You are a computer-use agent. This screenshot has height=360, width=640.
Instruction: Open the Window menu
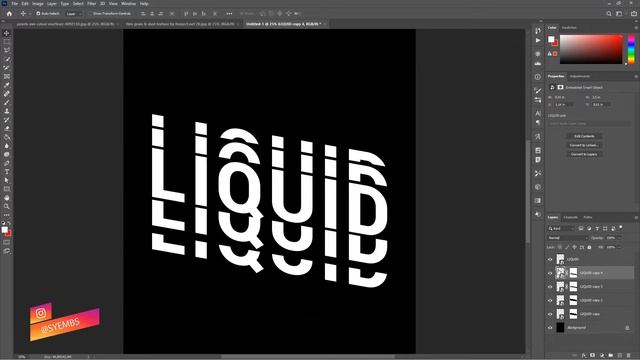point(128,4)
